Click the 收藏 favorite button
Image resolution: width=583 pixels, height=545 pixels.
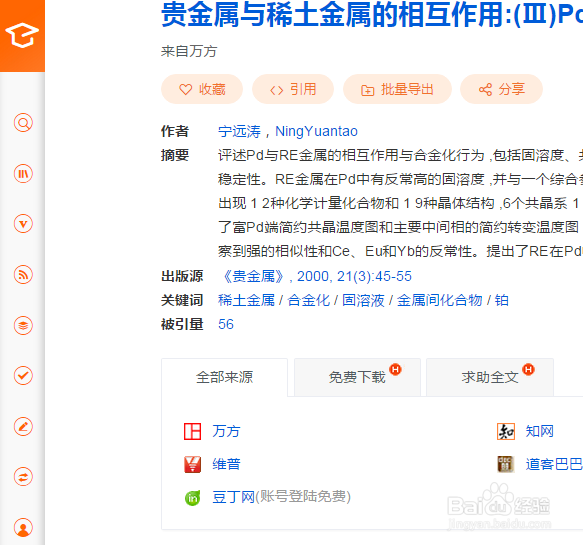coord(202,89)
